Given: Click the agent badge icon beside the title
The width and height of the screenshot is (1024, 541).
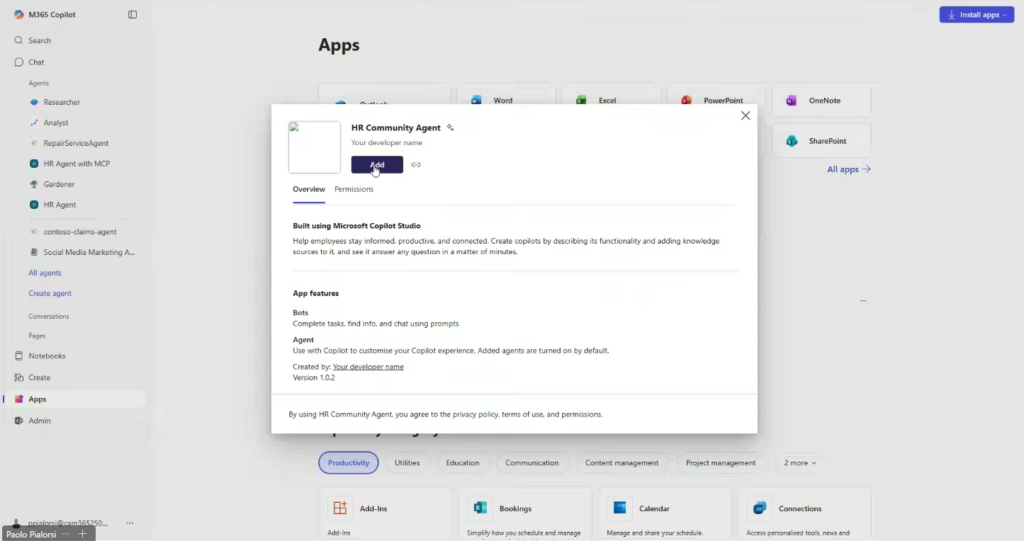Looking at the screenshot, I should pyautogui.click(x=450, y=127).
